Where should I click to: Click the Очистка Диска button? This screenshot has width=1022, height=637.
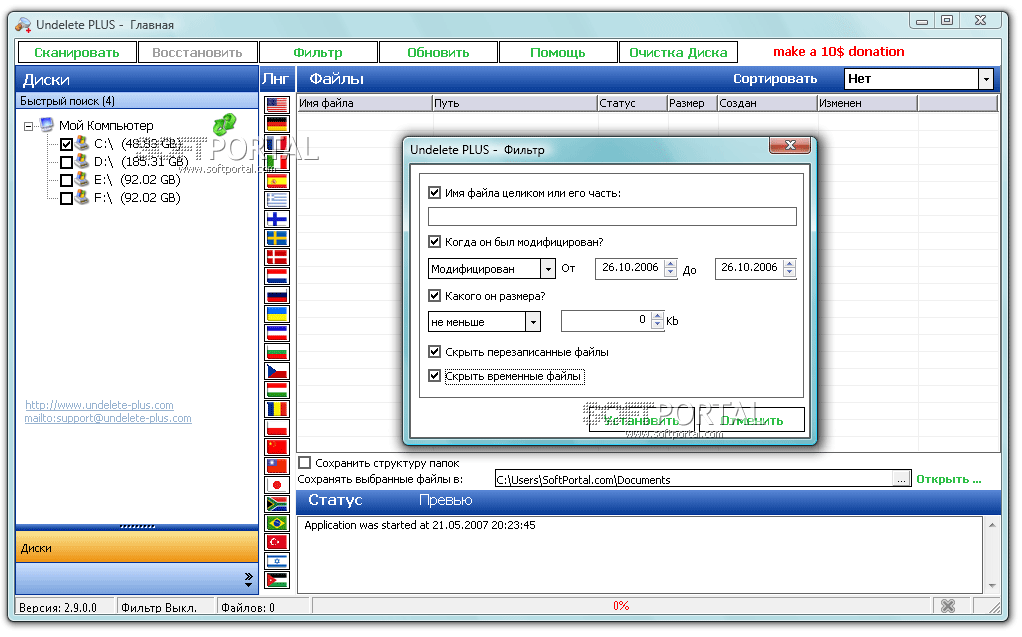[x=678, y=52]
